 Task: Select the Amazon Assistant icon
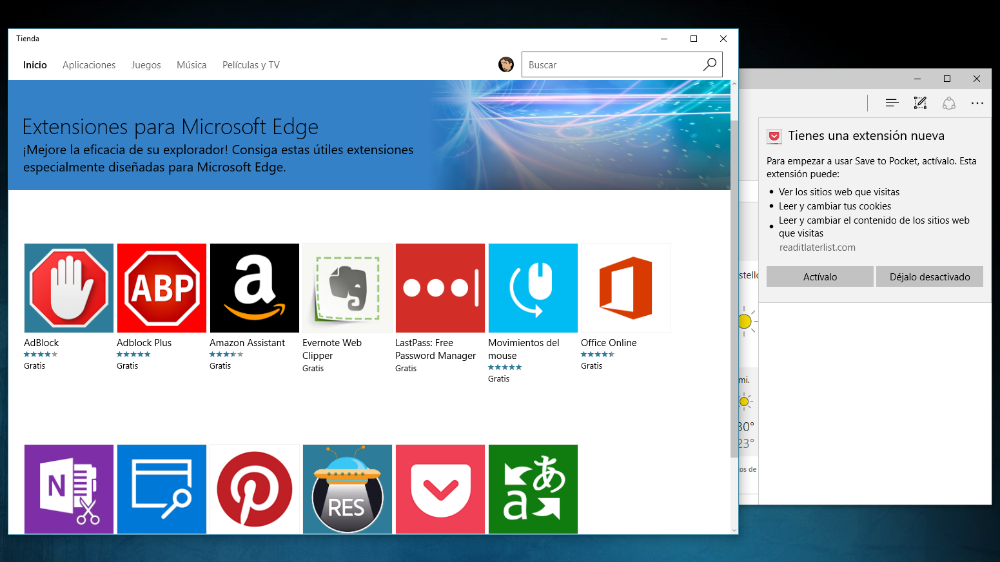coord(254,288)
